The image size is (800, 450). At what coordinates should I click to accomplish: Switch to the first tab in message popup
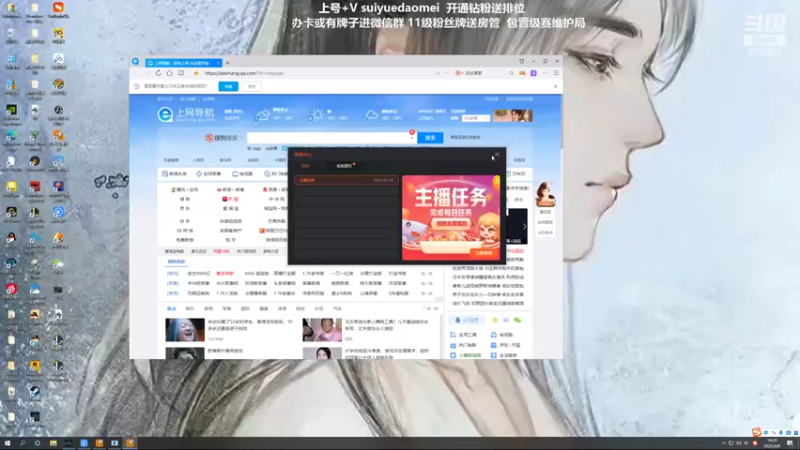[x=305, y=166]
